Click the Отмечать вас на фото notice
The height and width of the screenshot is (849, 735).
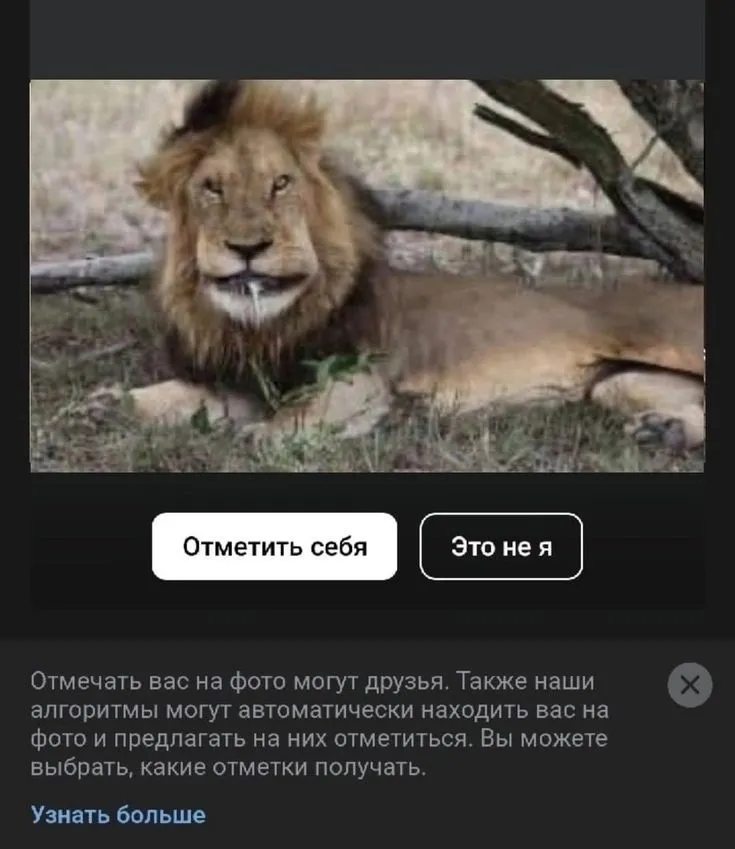coord(320,724)
